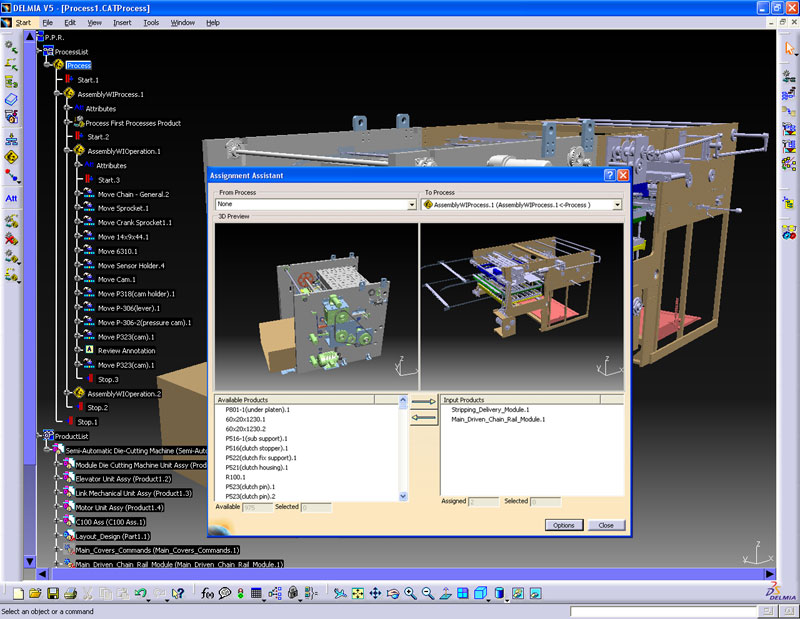Click the From Process 3D preview
Image resolution: width=800 pixels, height=619 pixels.
pos(316,307)
